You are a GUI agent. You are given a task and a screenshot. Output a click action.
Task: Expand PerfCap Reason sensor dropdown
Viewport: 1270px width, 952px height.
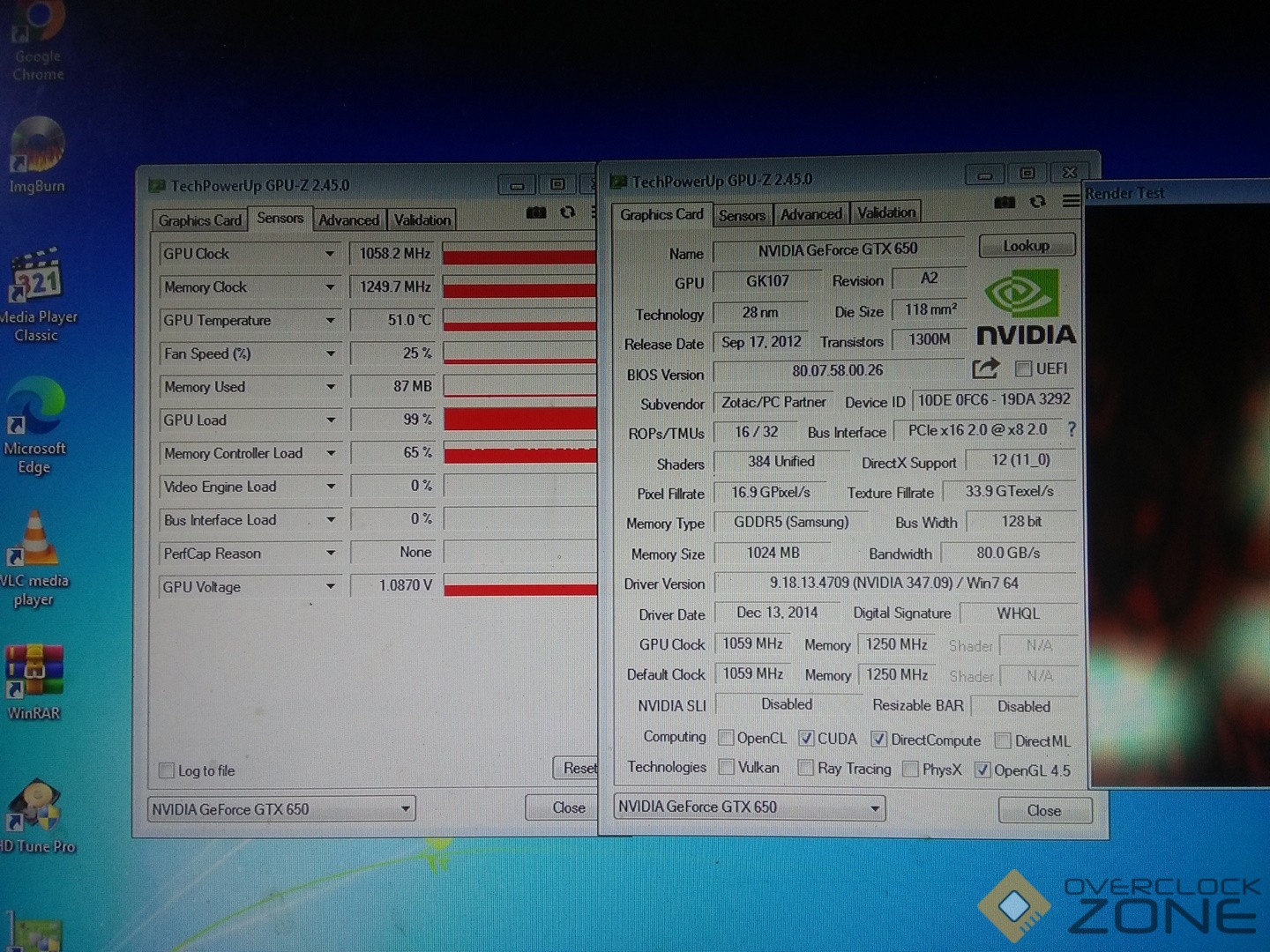(x=330, y=554)
